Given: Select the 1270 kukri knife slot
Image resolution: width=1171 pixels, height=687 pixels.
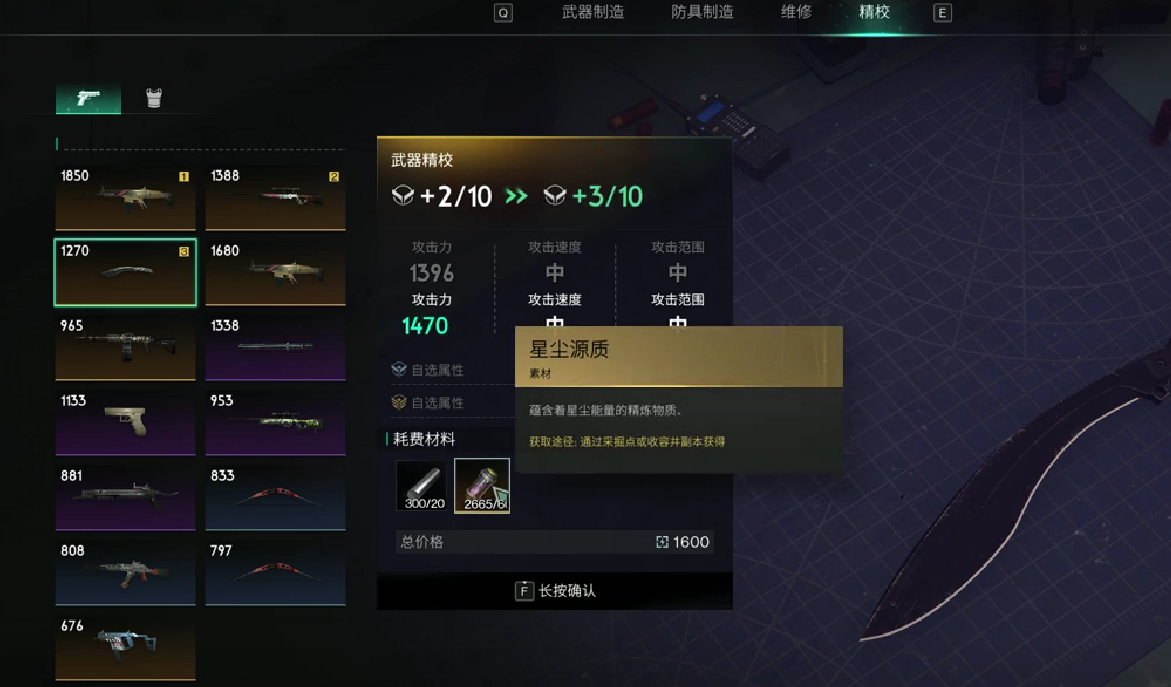Looking at the screenshot, I should [x=125, y=273].
